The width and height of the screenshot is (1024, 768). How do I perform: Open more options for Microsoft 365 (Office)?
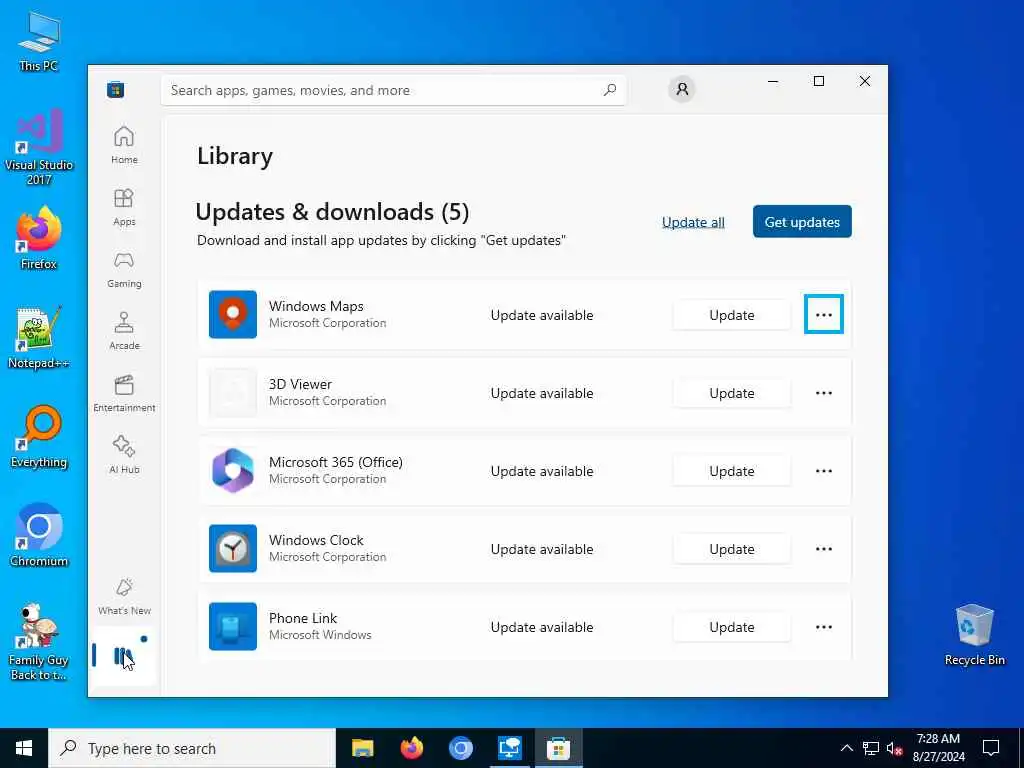click(824, 471)
